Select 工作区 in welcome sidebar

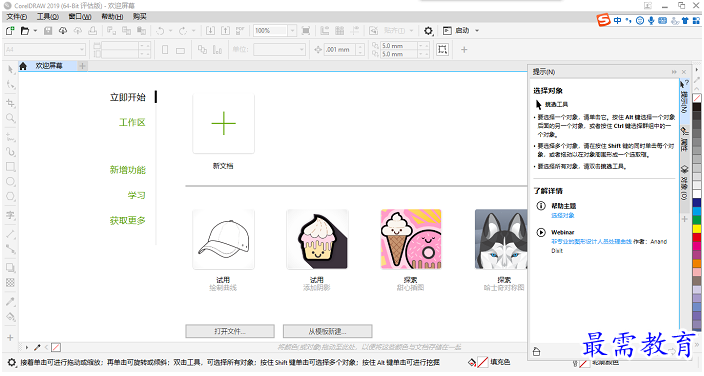click(x=132, y=122)
